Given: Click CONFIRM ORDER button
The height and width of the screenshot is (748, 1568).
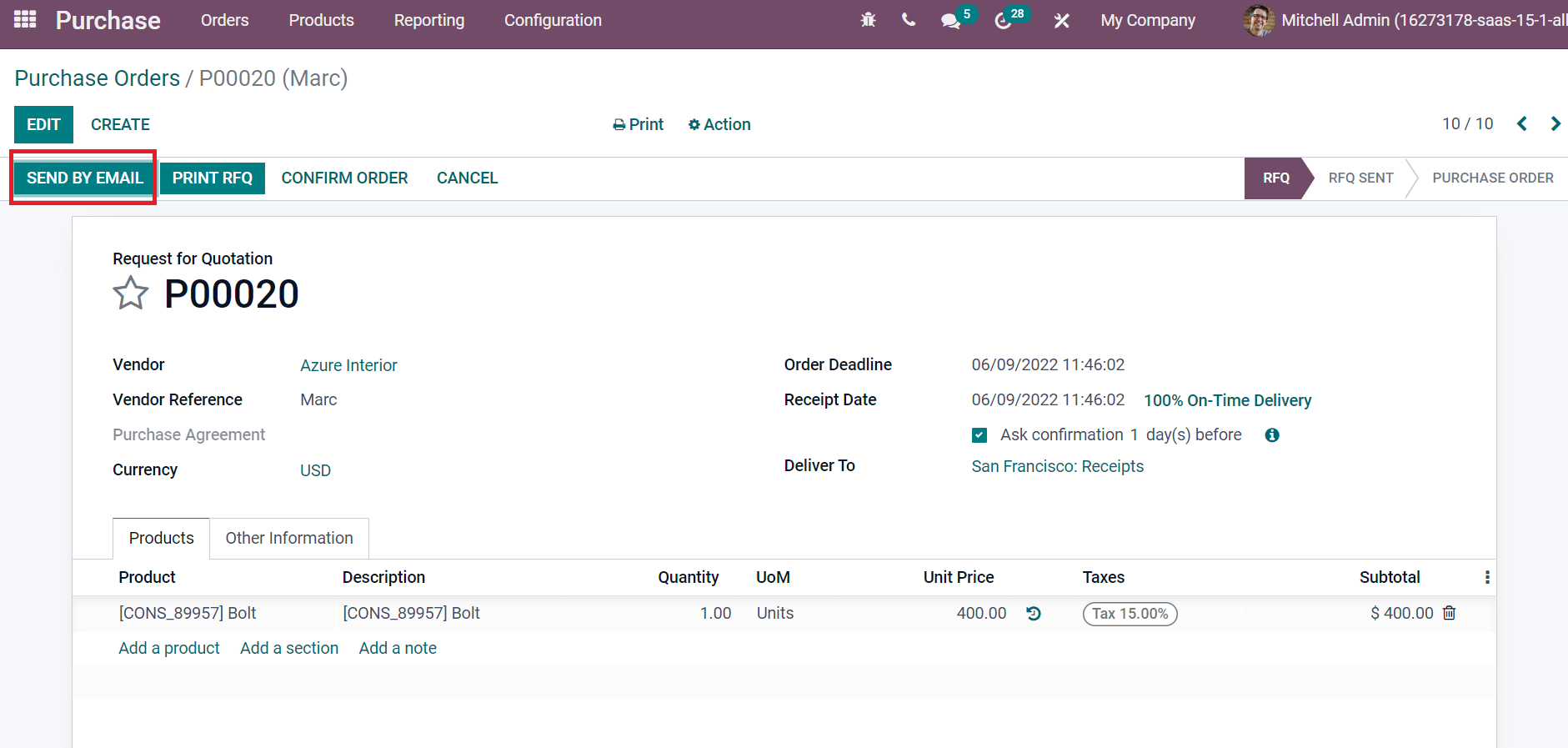Looking at the screenshot, I should coord(344,178).
